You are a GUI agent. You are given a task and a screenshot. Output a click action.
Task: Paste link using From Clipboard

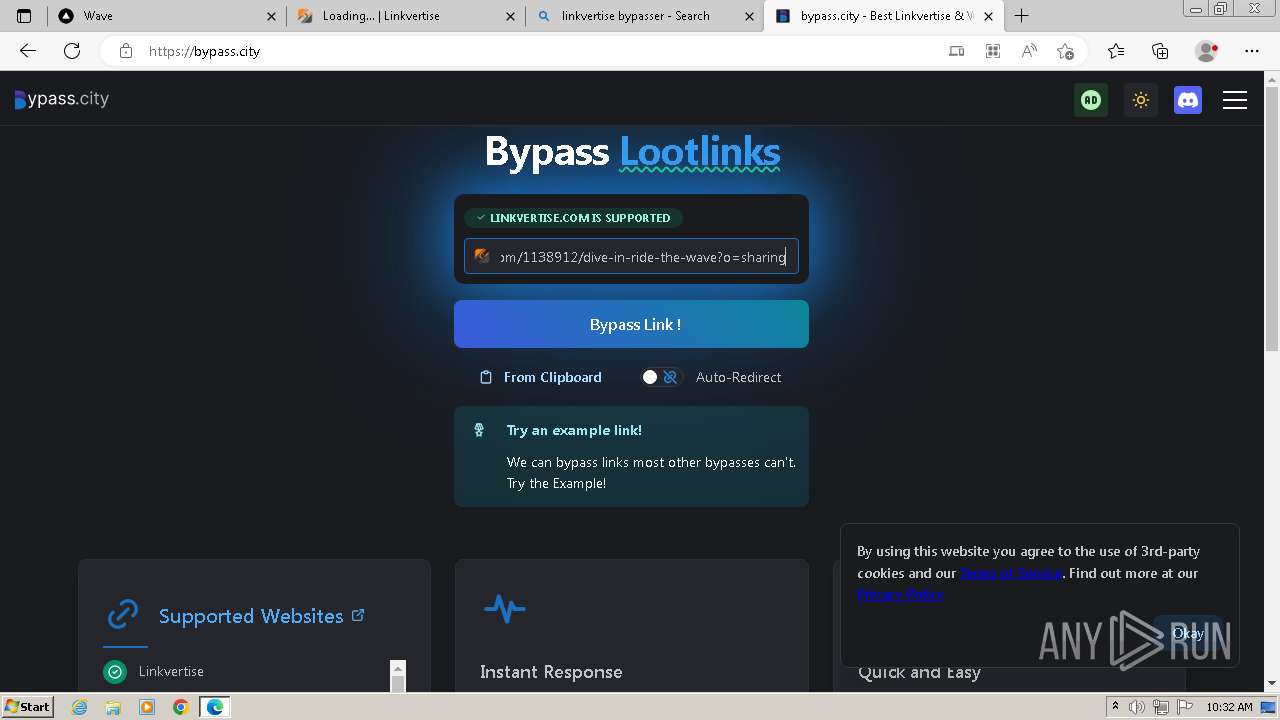[x=541, y=377]
